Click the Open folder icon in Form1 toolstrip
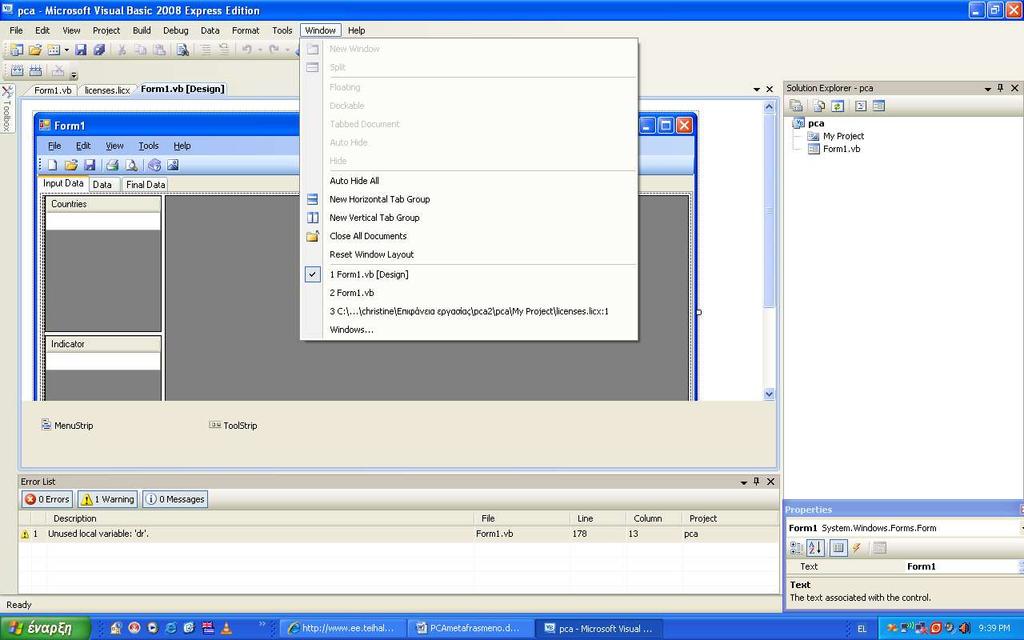1024x640 pixels. 71,165
